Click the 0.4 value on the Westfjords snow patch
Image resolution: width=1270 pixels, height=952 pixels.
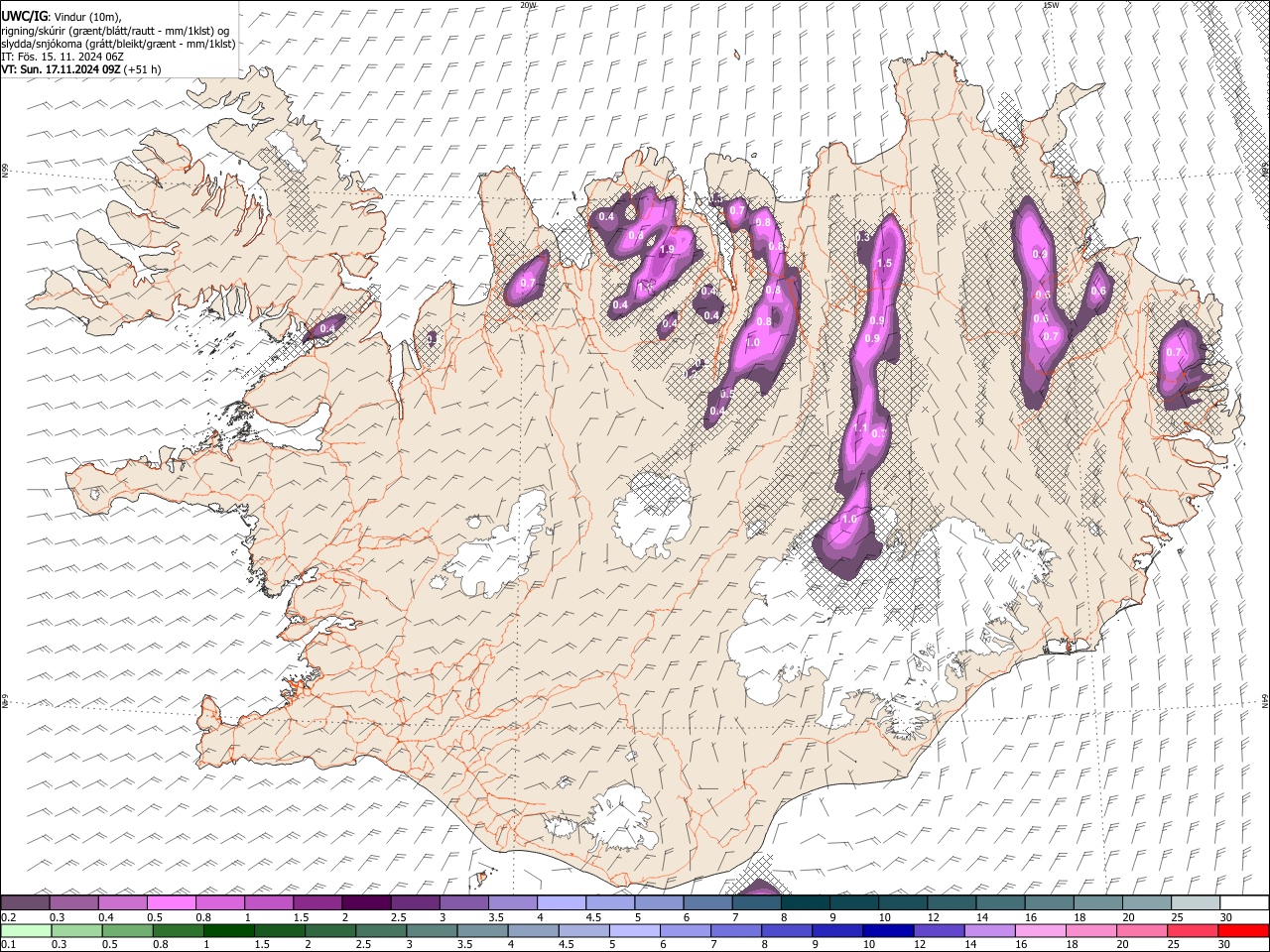326,328
